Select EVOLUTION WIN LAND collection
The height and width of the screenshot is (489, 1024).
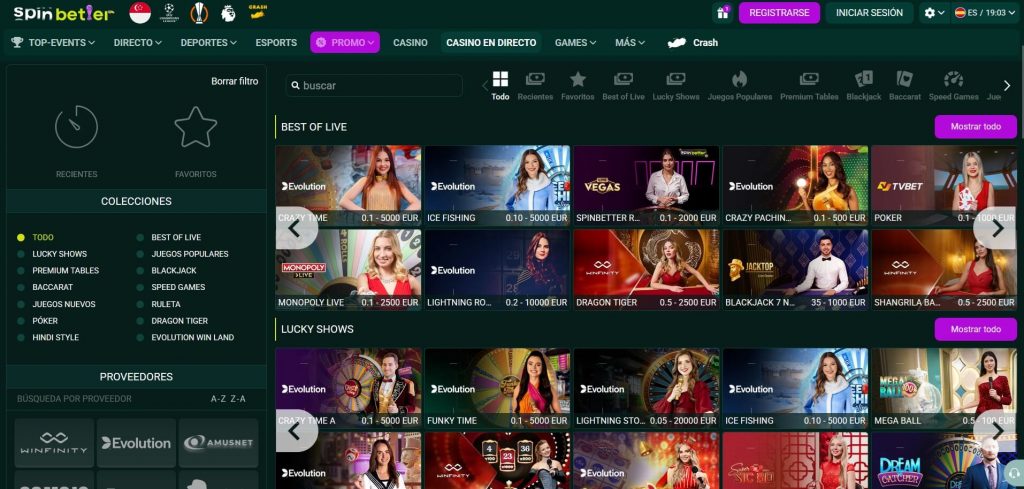pyautogui.click(x=193, y=338)
